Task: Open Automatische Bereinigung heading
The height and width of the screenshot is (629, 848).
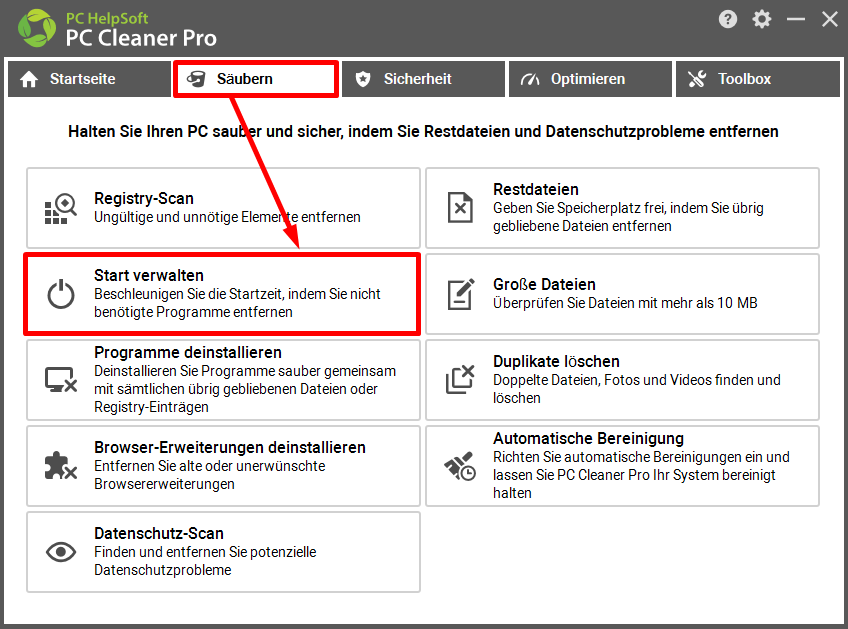Action: point(588,438)
